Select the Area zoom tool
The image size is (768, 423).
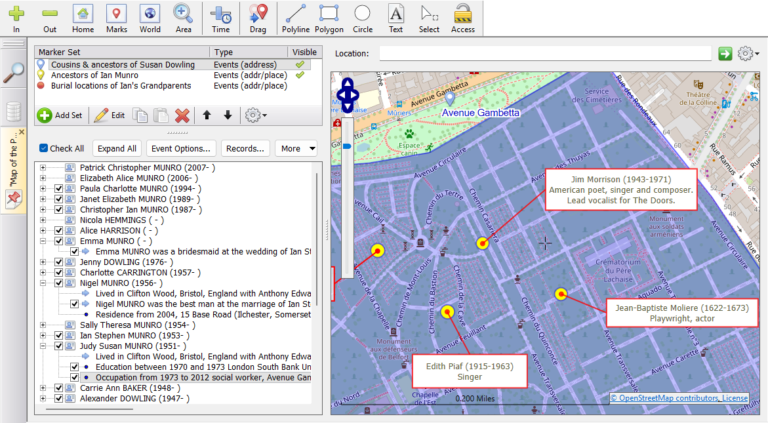point(183,18)
